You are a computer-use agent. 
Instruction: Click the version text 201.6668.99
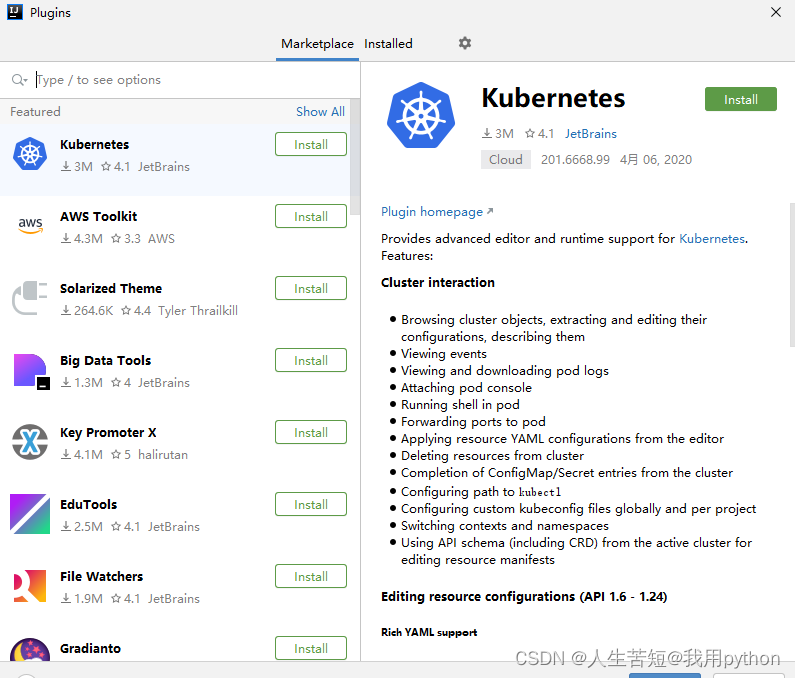pyautogui.click(x=575, y=160)
